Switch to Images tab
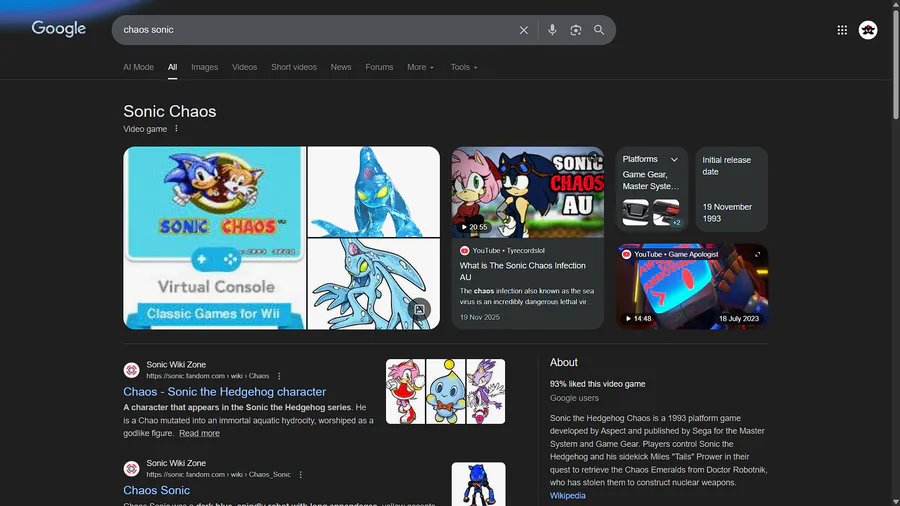 point(204,67)
